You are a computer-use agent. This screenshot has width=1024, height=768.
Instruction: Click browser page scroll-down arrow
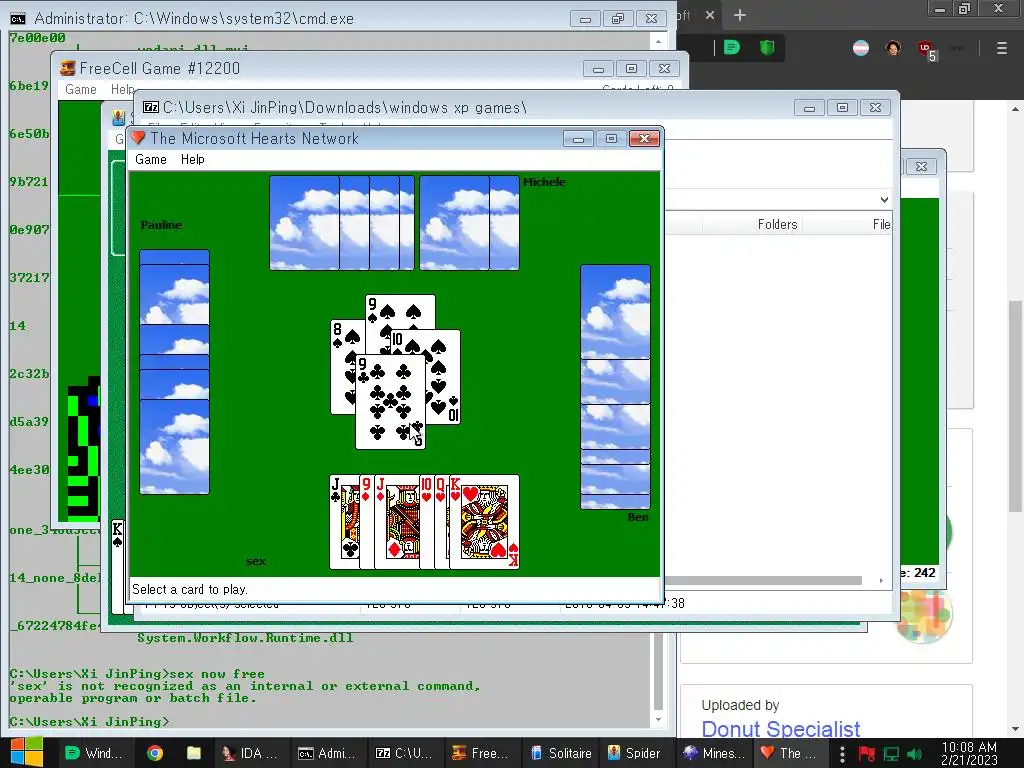(x=1016, y=729)
